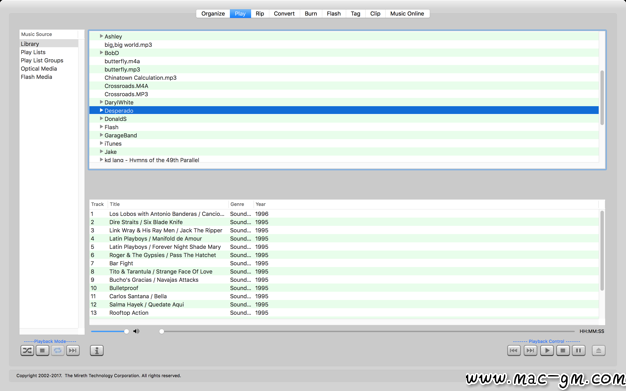This screenshot has width=626, height=391.
Task: Select Library in Music Source
Action: 49,44
